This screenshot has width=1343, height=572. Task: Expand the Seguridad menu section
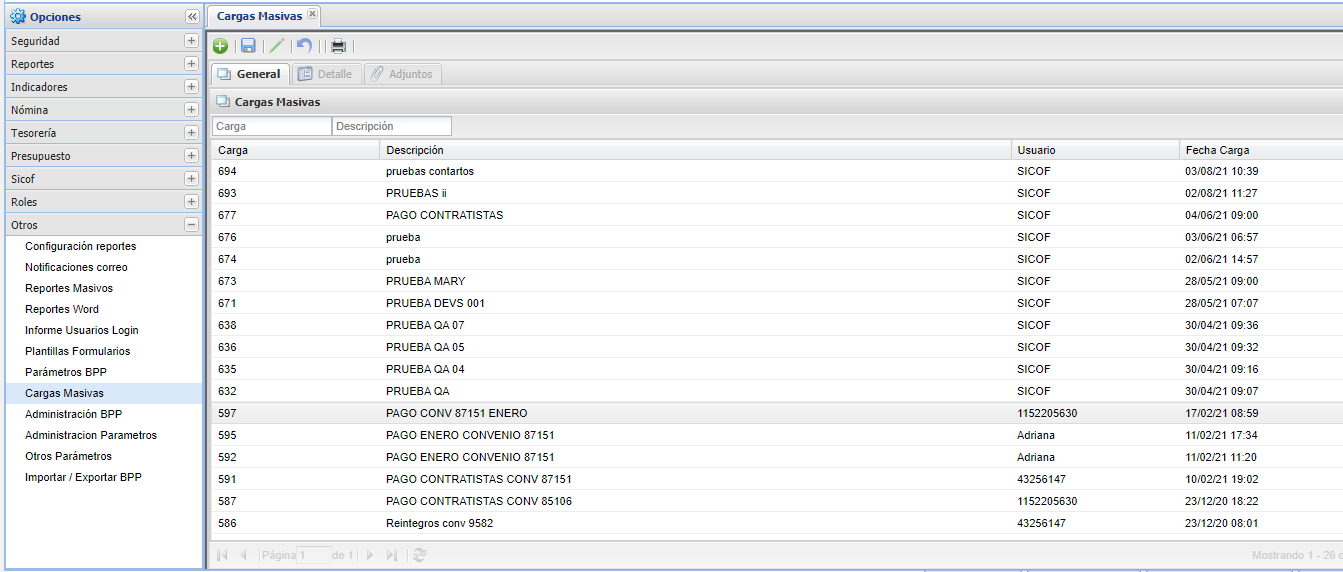191,41
